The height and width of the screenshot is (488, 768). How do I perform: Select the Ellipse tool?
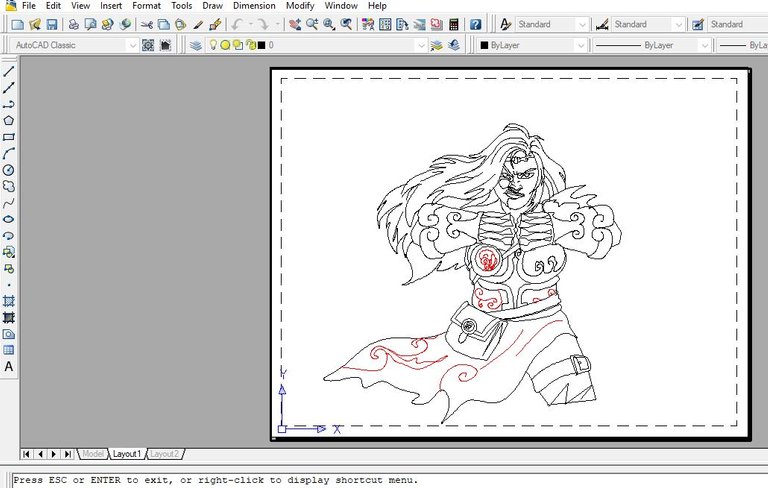point(9,219)
